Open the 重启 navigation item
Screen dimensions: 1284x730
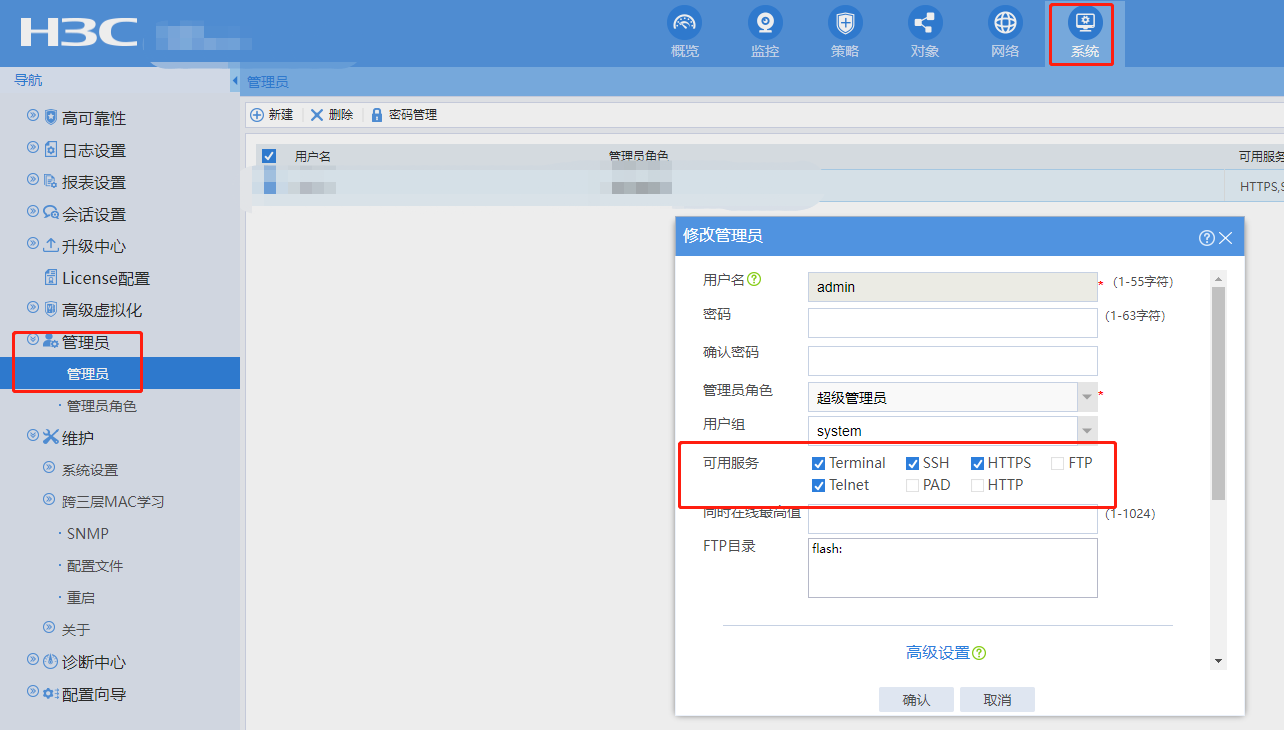click(x=81, y=598)
